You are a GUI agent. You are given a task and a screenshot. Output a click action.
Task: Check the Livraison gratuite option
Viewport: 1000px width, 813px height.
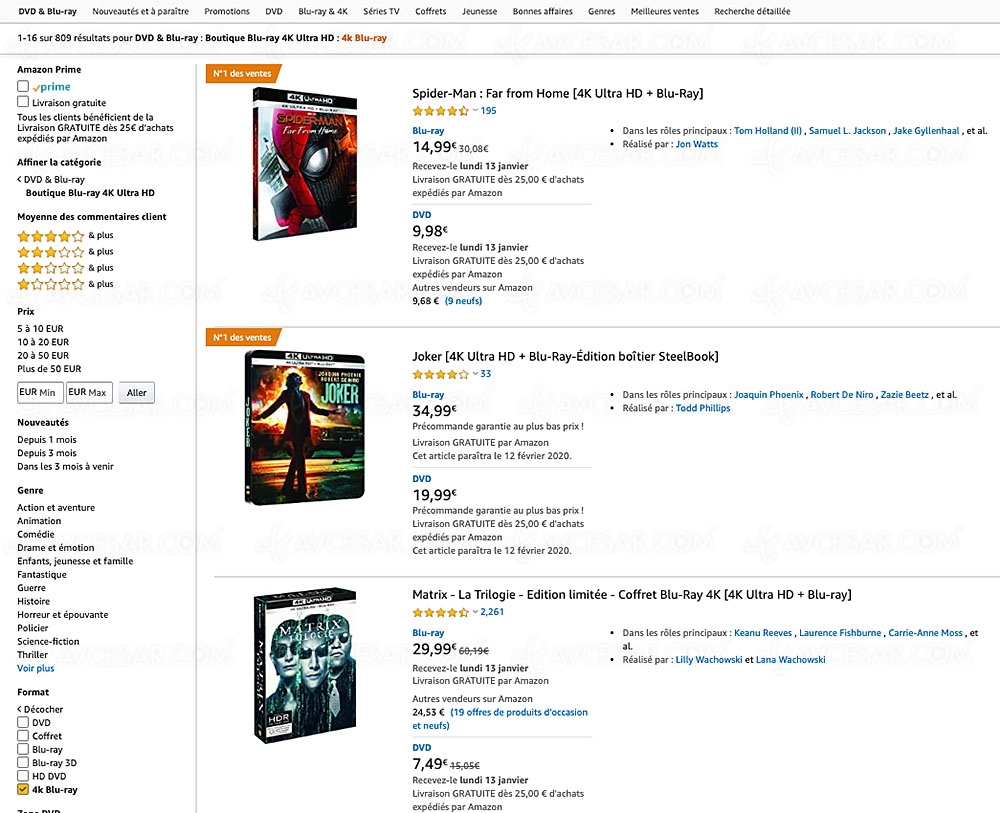pos(22,102)
